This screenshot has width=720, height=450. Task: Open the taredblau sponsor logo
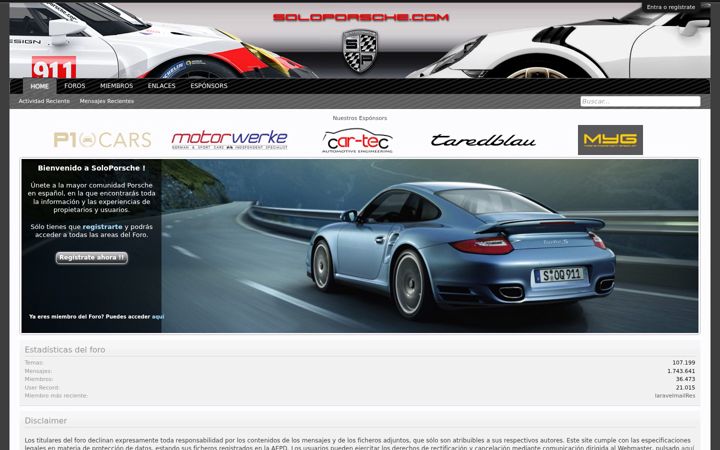(483, 140)
